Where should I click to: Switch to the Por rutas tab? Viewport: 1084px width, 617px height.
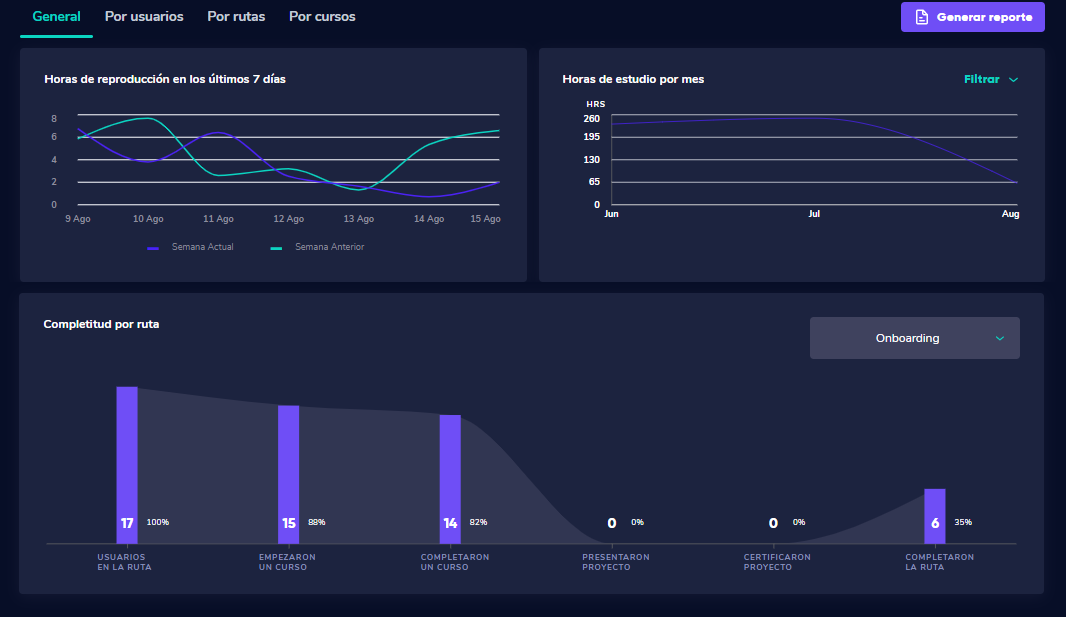pyautogui.click(x=236, y=16)
